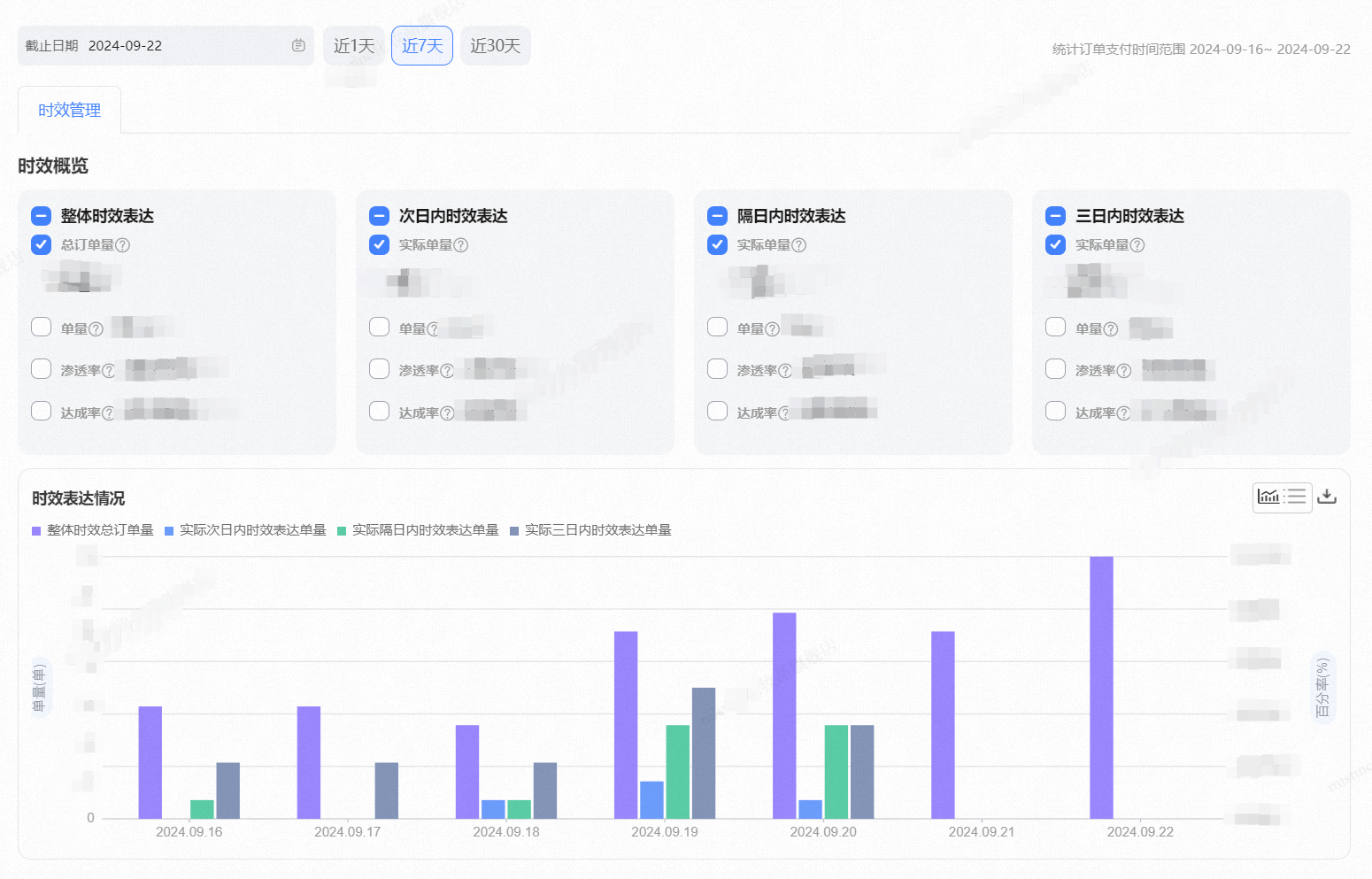The width and height of the screenshot is (1372, 879).
Task: Open the calendar icon in date field
Action: point(298,45)
